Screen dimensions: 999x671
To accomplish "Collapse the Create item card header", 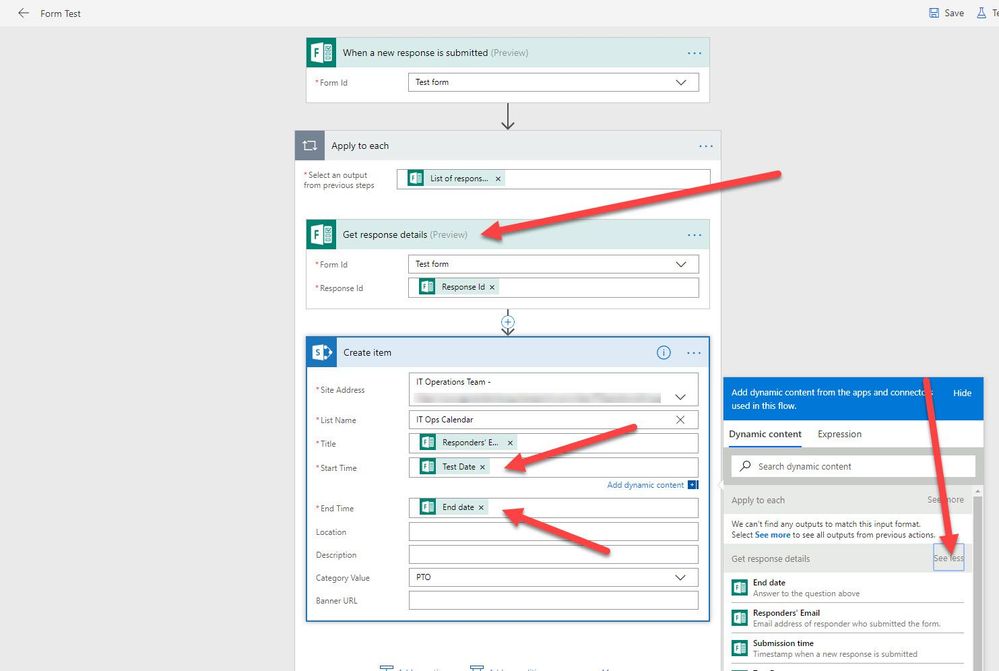I will tap(508, 352).
